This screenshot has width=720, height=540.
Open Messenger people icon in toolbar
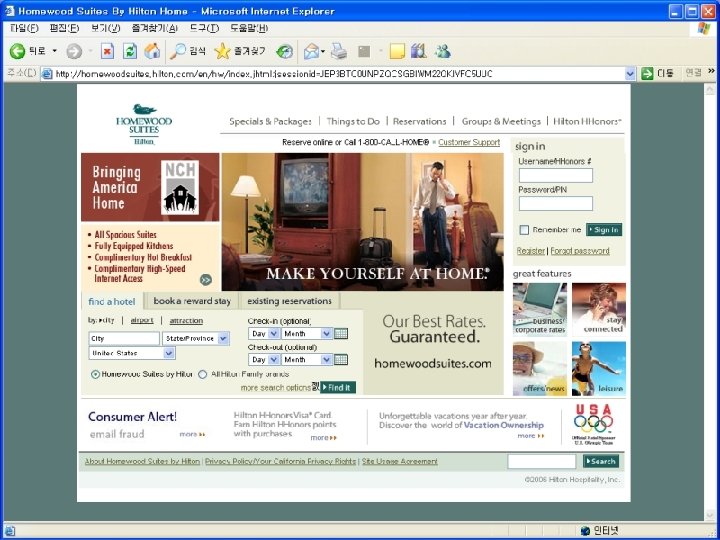(443, 51)
